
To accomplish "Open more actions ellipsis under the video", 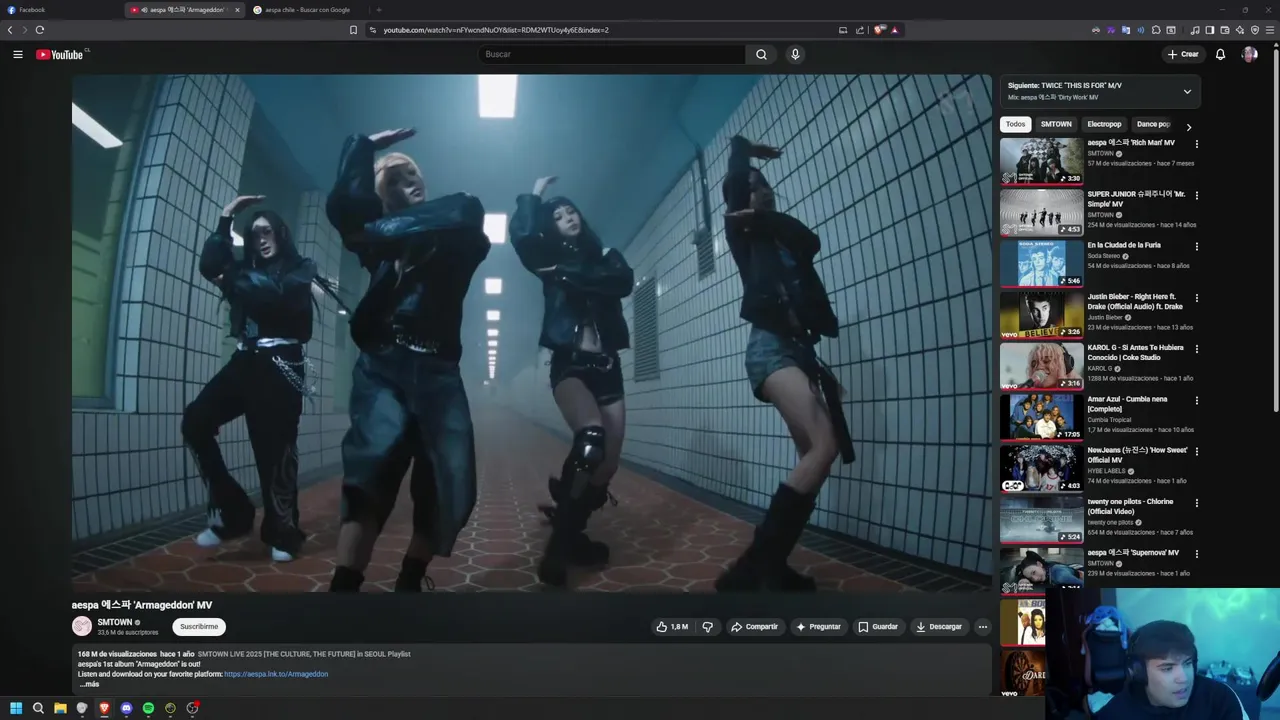I will pyautogui.click(x=982, y=627).
